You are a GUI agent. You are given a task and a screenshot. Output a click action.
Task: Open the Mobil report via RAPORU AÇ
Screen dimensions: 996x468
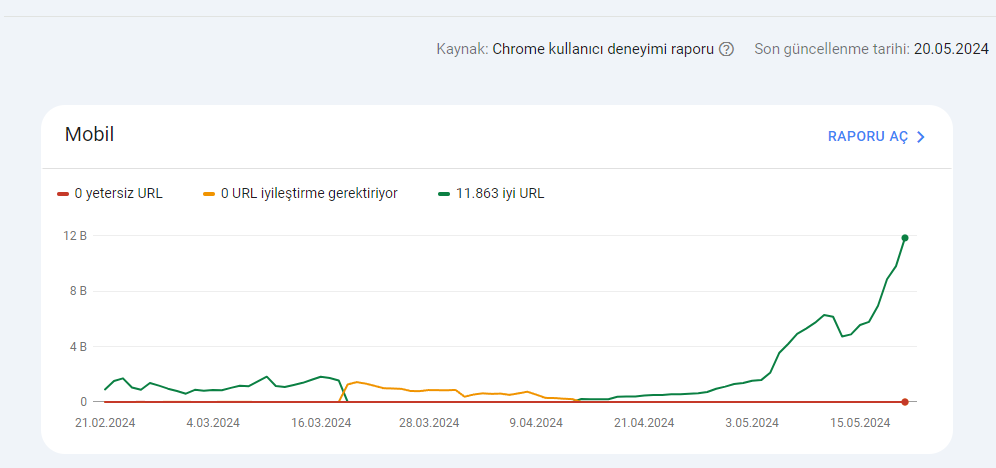(x=877, y=137)
